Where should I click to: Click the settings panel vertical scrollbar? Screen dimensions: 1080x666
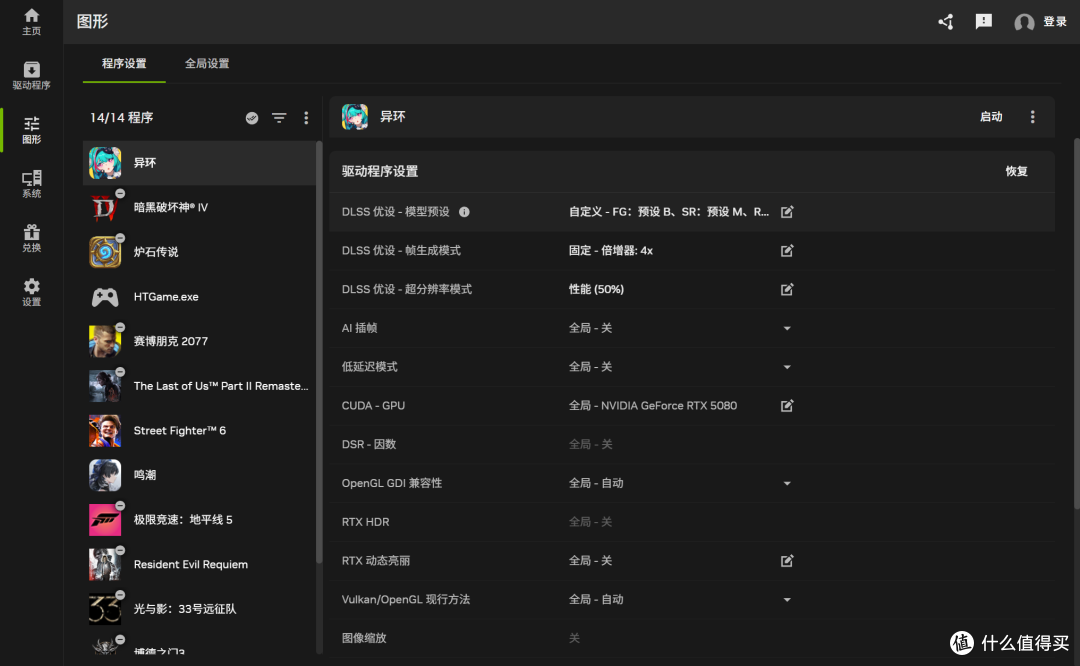(x=1076, y=324)
